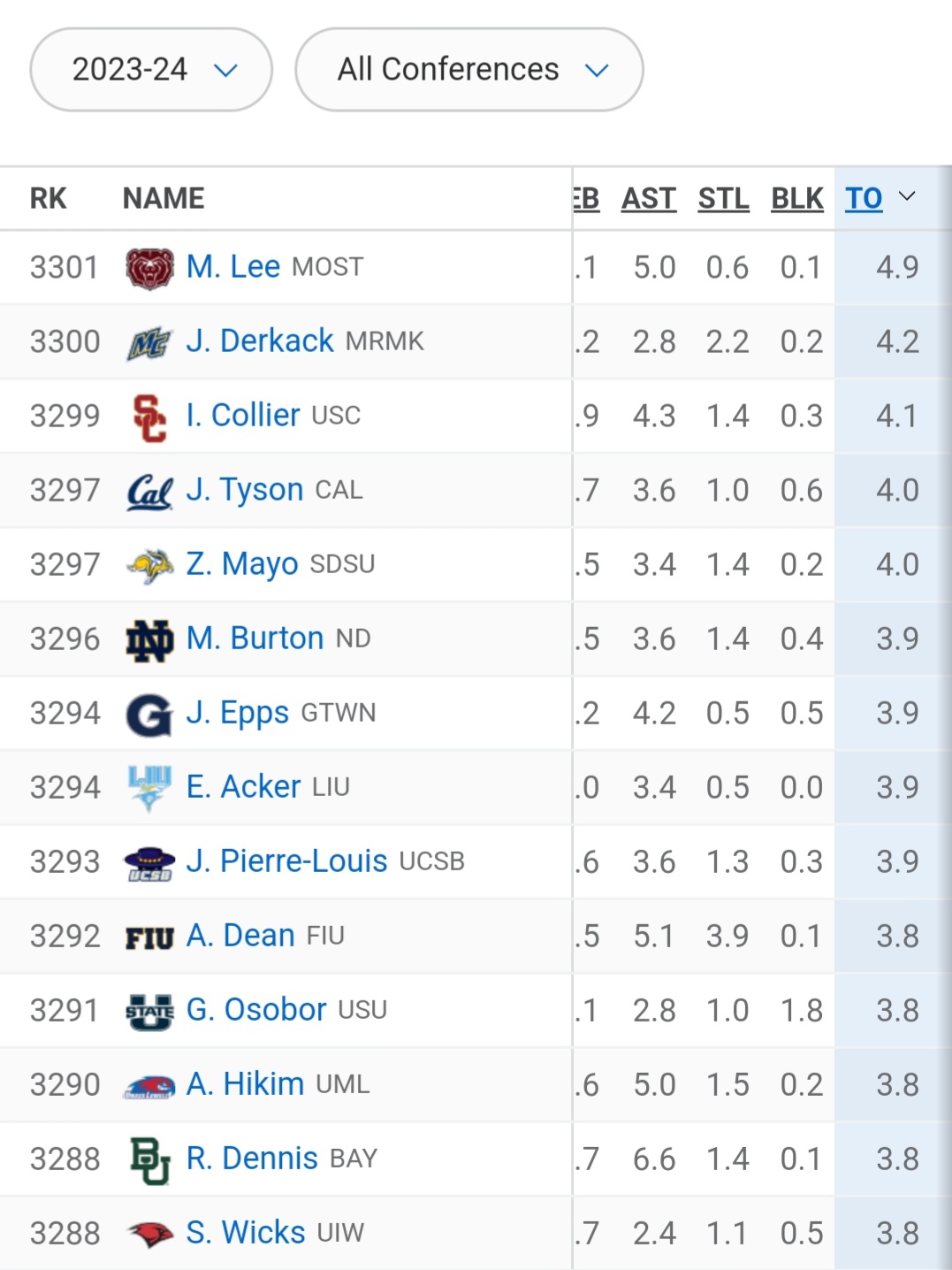
Task: Click the FIU team logo
Action: (149, 937)
